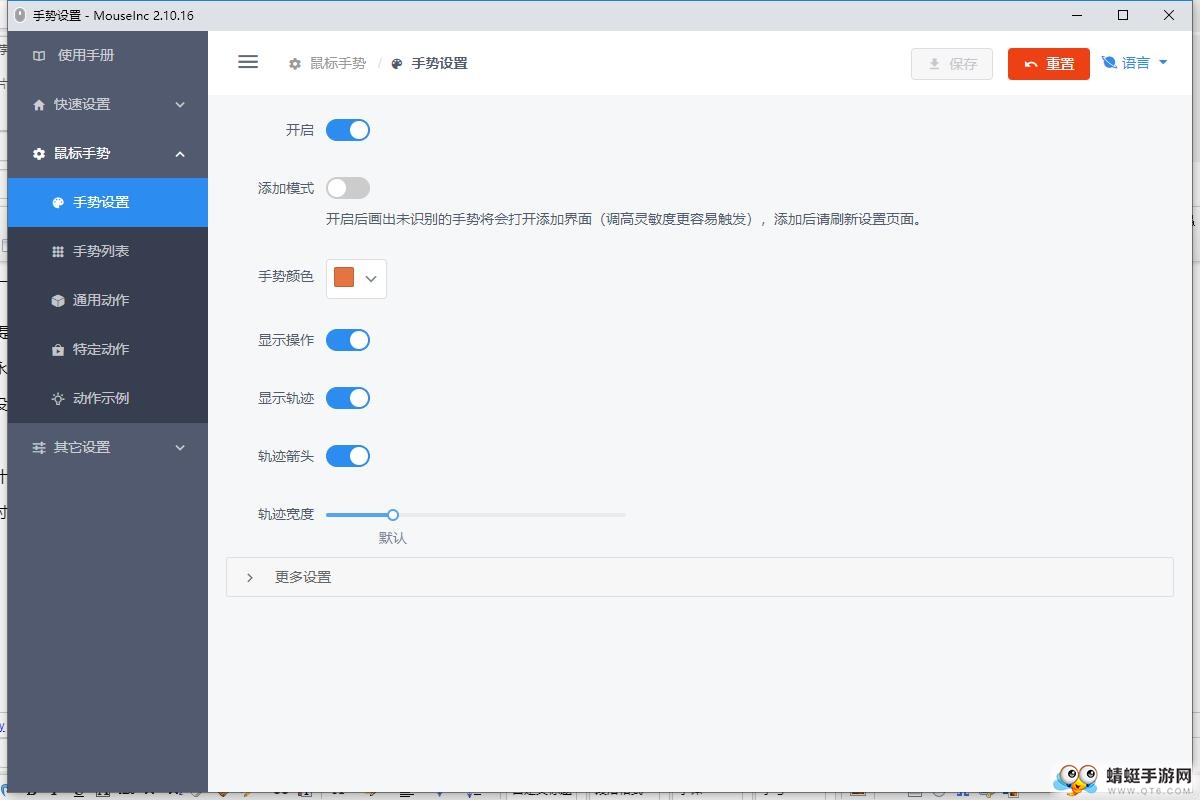Open 使用手册 in the sidebar

(108, 55)
